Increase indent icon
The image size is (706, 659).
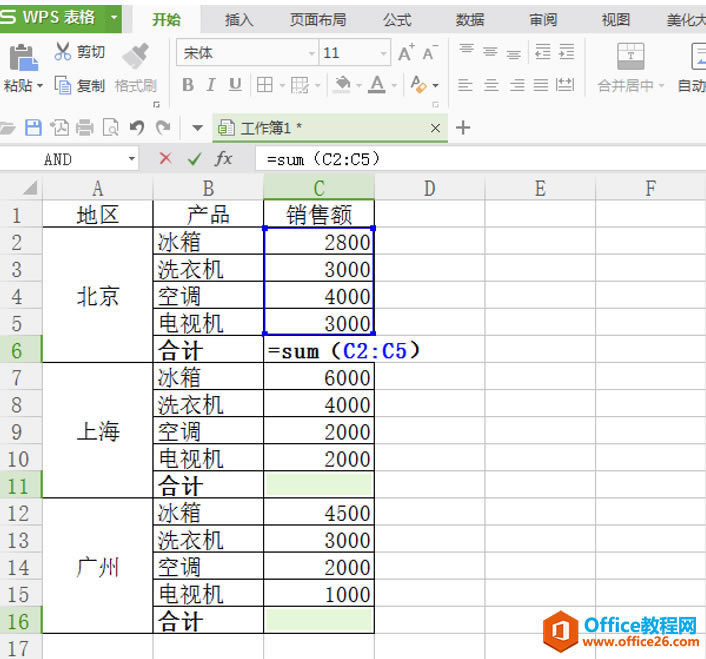566,52
